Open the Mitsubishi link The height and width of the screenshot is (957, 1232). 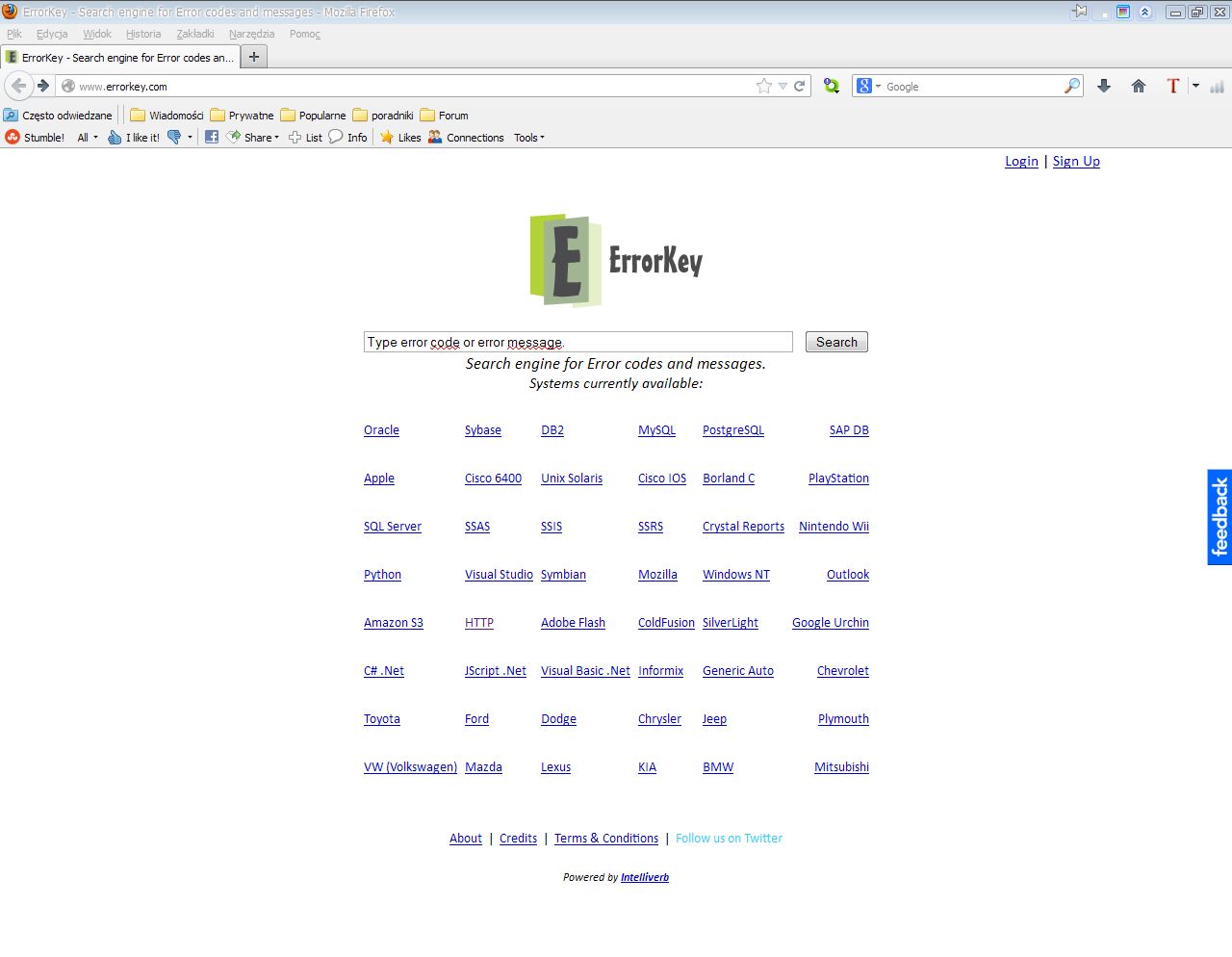[841, 767]
